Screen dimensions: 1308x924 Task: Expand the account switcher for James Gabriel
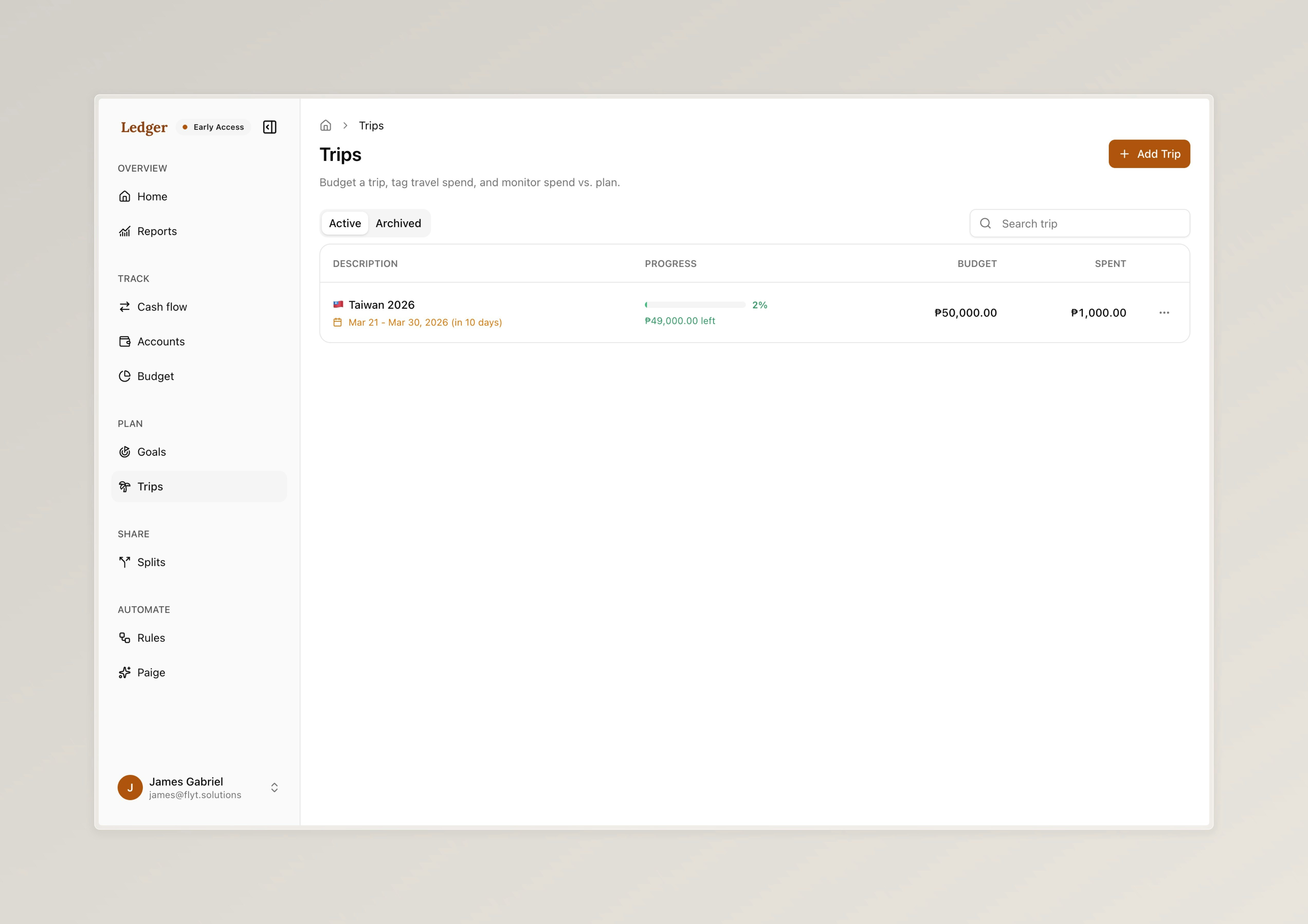coord(274,787)
